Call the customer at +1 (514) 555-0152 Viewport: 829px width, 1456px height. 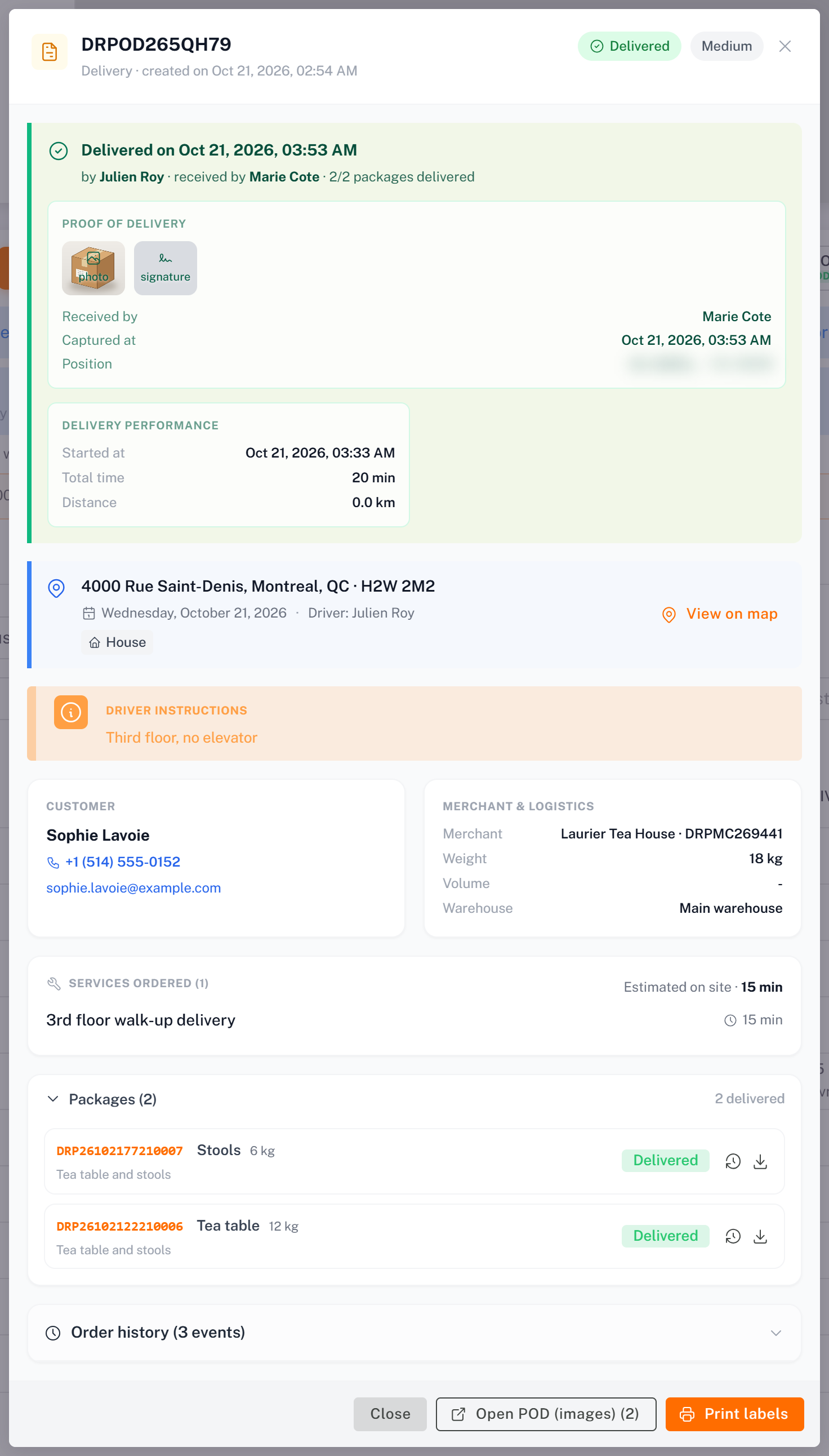point(122,862)
